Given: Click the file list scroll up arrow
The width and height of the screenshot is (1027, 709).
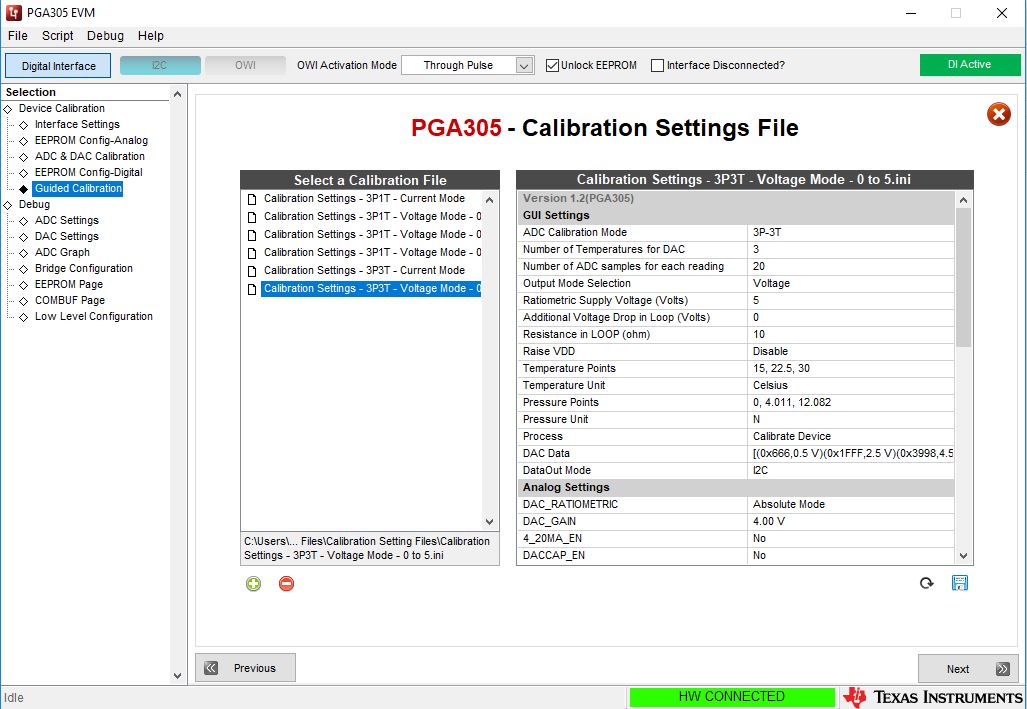Looking at the screenshot, I should (490, 200).
